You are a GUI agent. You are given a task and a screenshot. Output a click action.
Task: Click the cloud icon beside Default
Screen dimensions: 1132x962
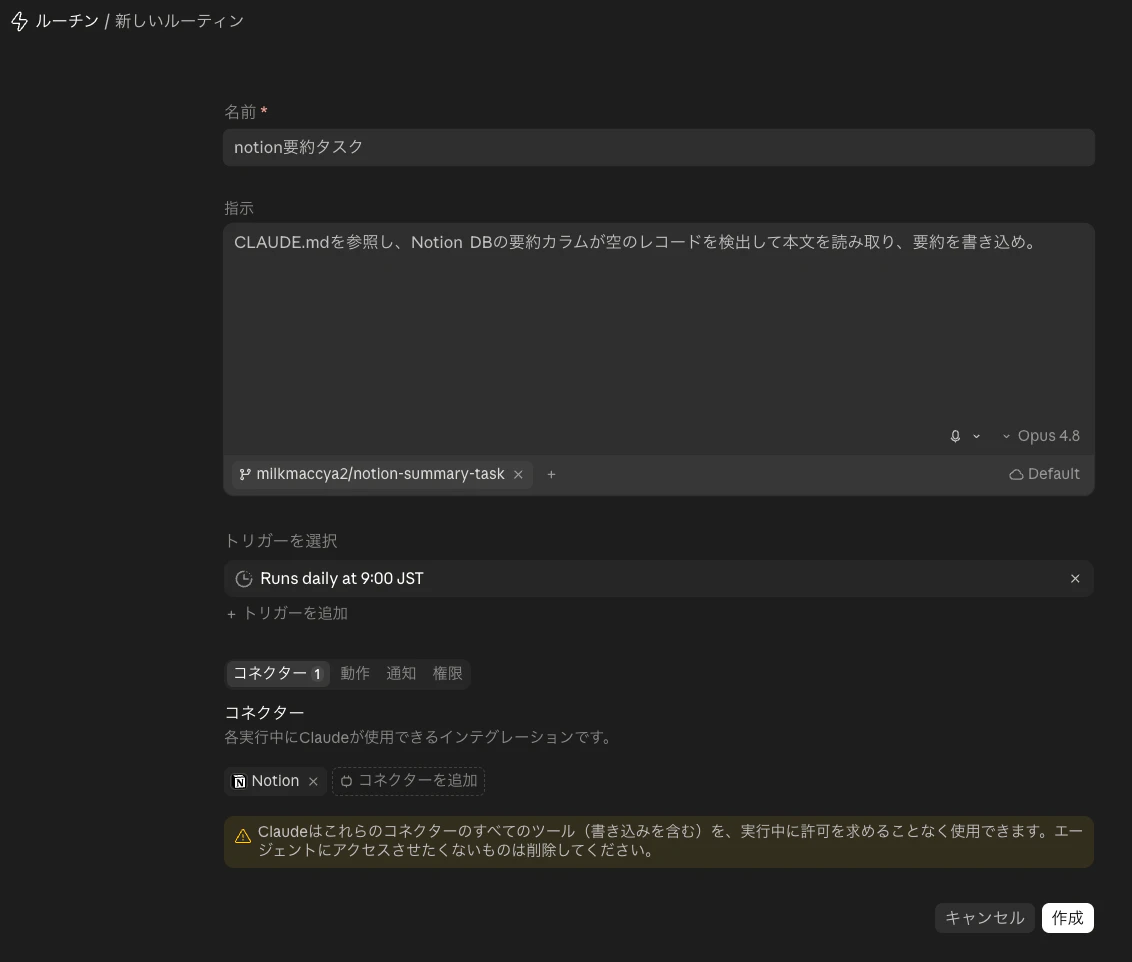point(1016,474)
